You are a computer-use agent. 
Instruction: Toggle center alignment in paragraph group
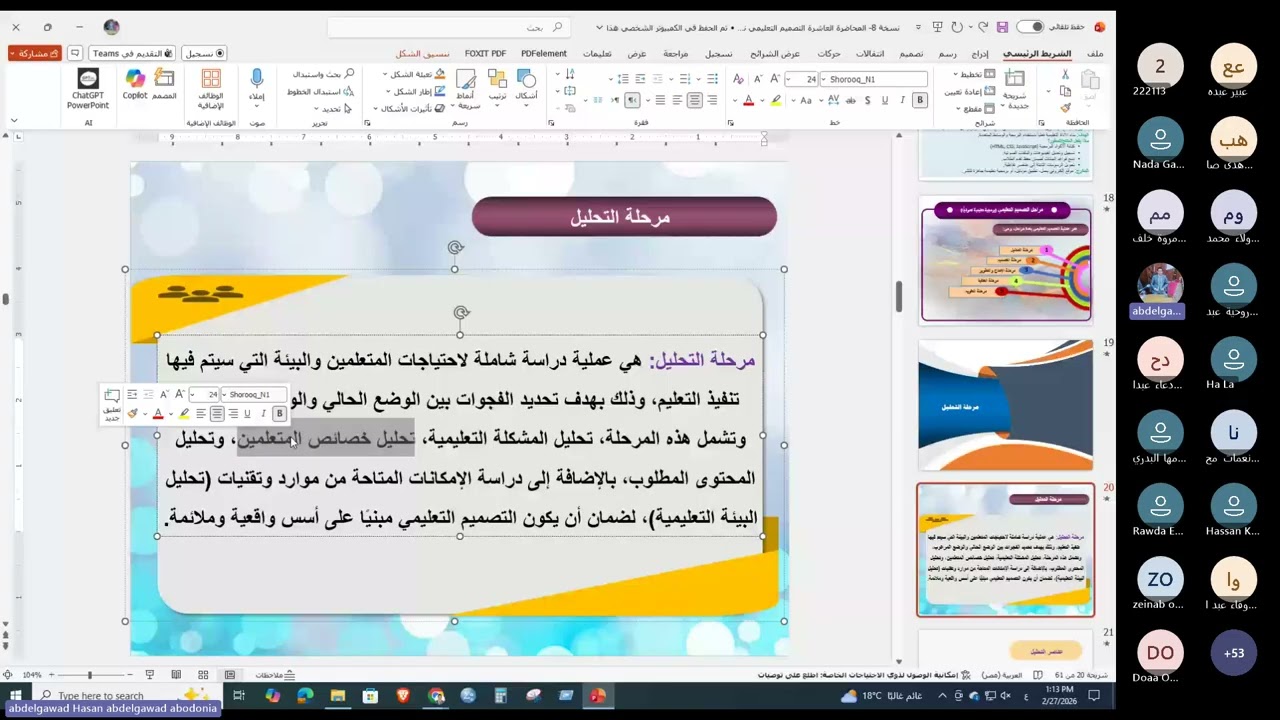(x=694, y=100)
